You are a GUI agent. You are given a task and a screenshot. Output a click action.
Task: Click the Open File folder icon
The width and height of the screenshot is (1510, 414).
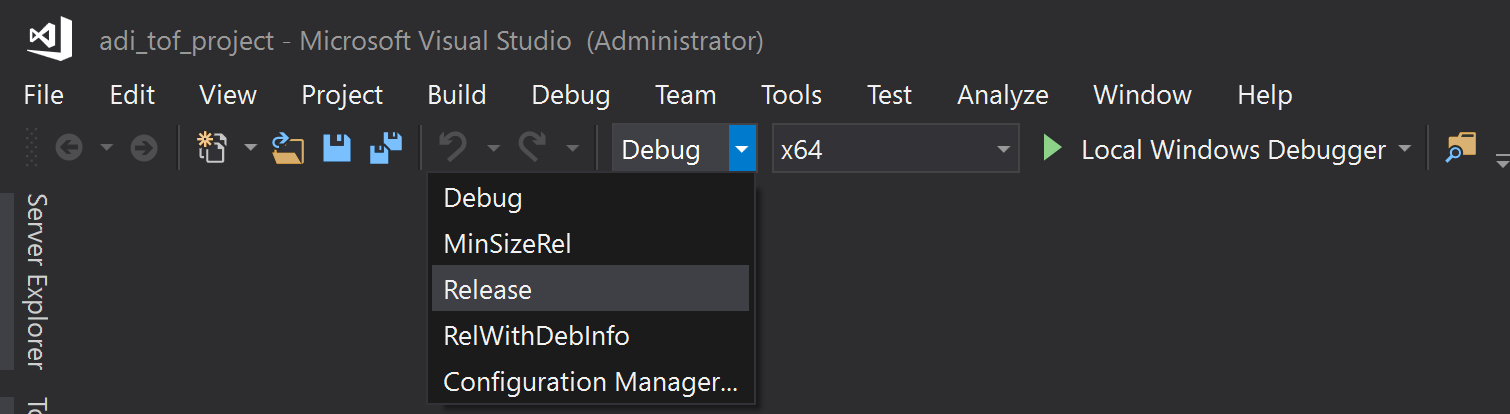[x=289, y=149]
